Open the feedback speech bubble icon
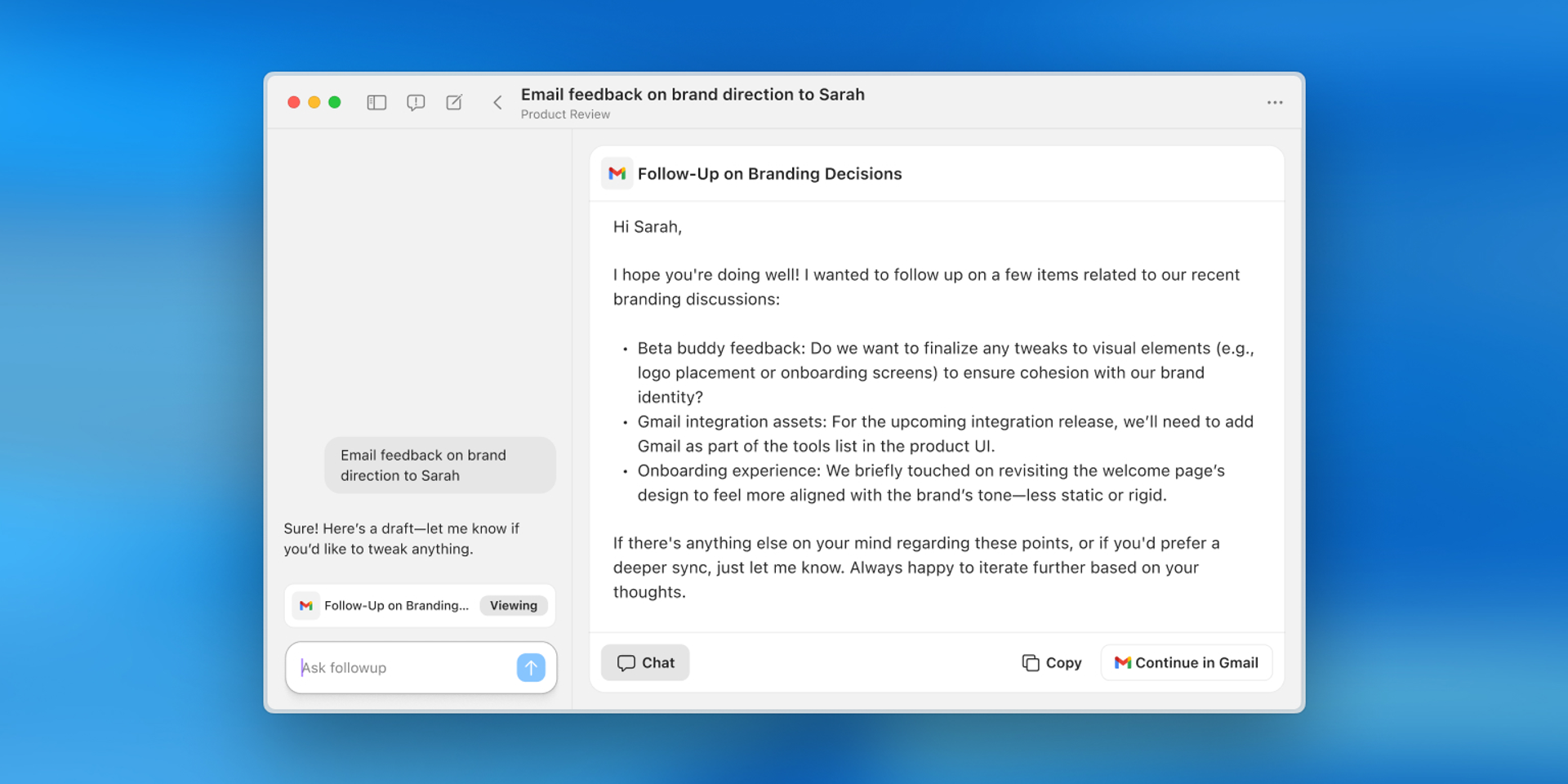1568x784 pixels. click(416, 102)
